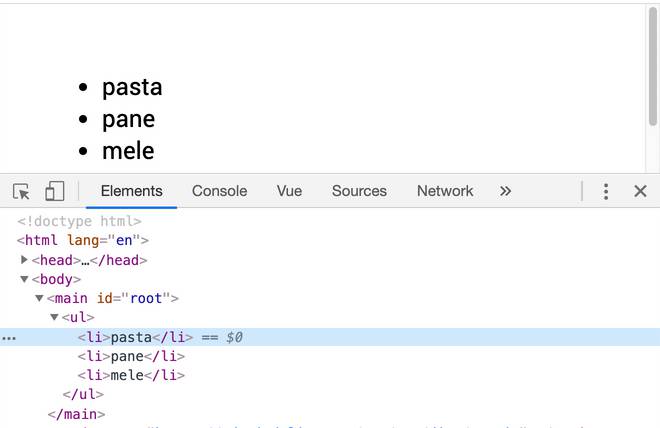Screen dimensions: 660x428
Task: Toggle the device toolbar icon
Action: coord(55,191)
